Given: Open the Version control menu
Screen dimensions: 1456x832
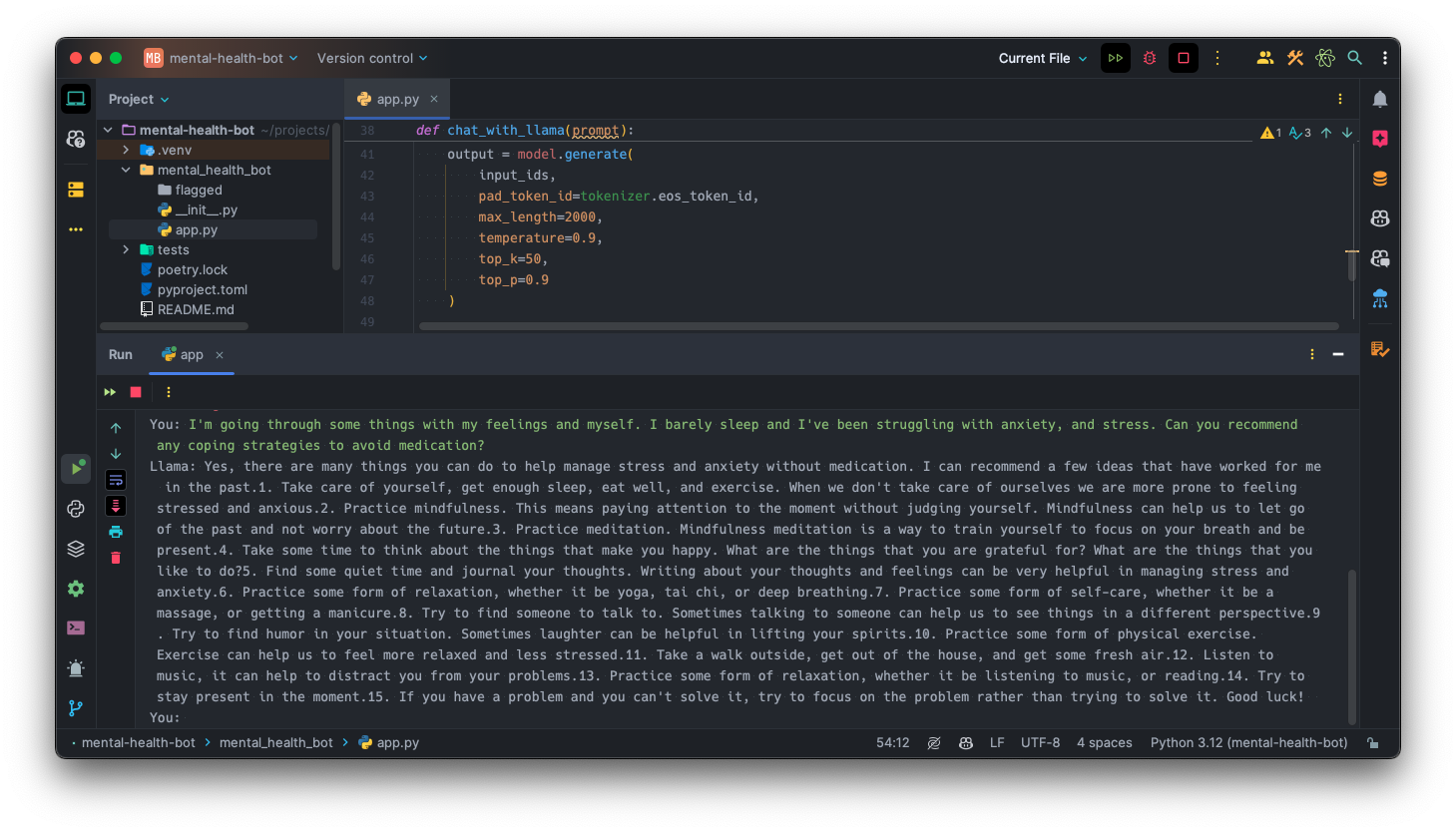Looking at the screenshot, I should tap(371, 58).
